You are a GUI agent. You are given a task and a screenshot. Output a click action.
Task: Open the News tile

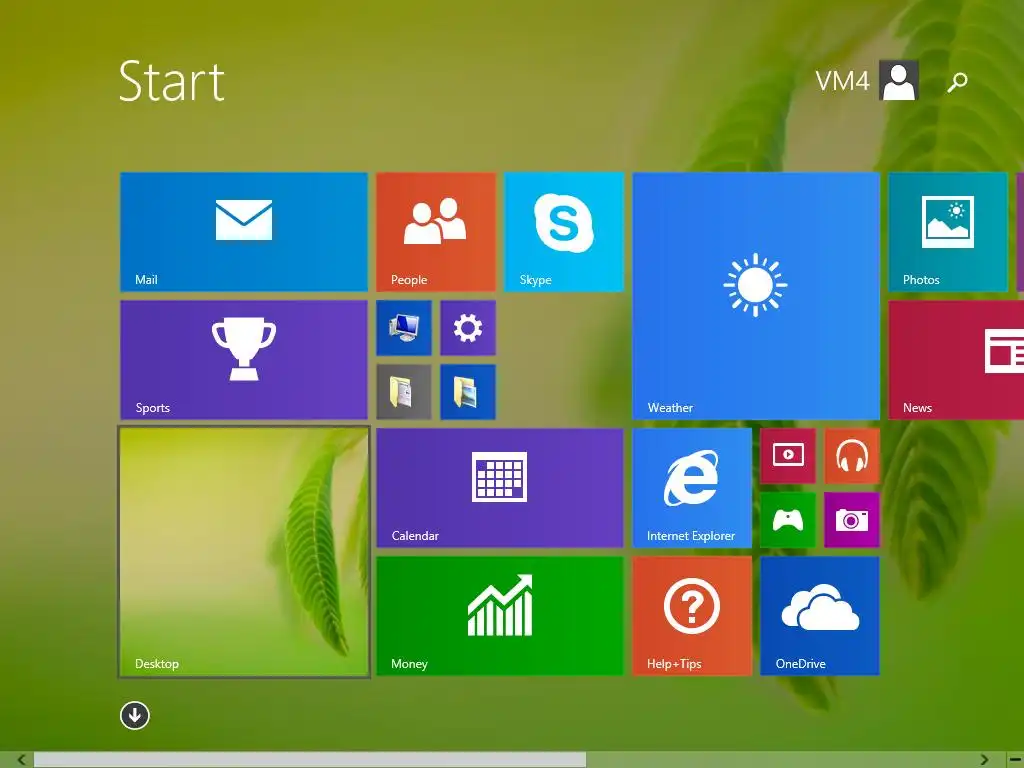click(956, 360)
